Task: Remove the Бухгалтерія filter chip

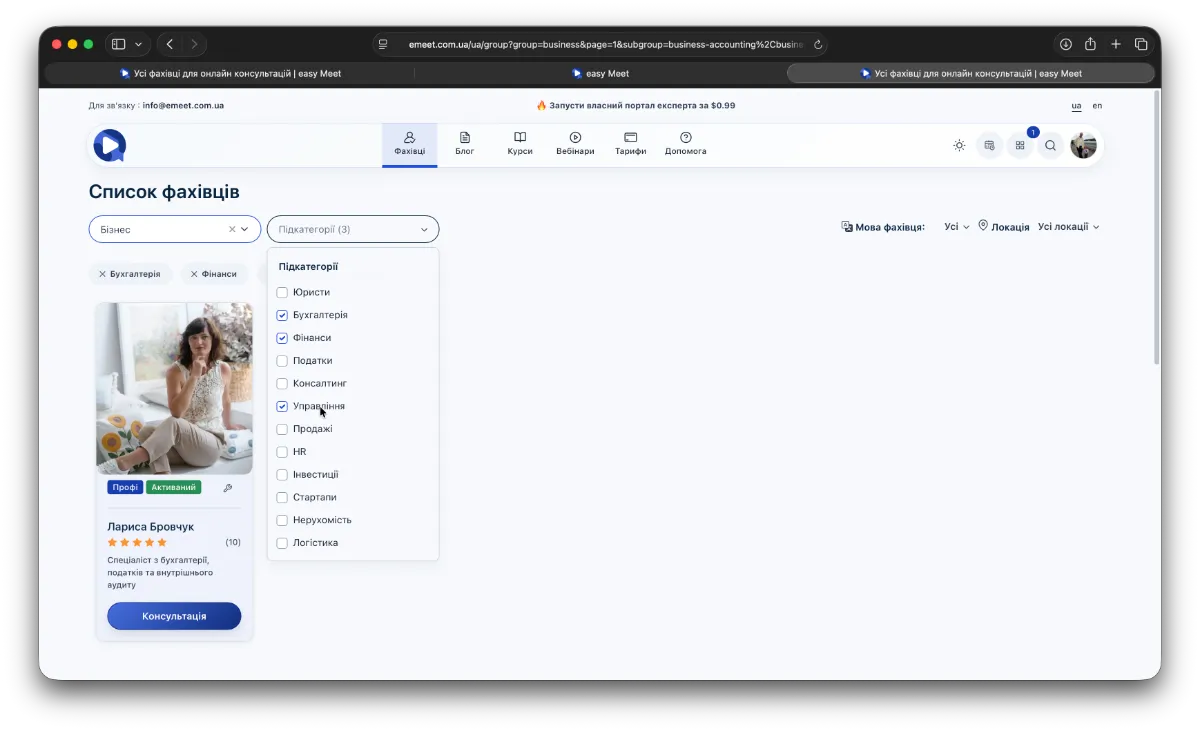Action: pos(102,274)
